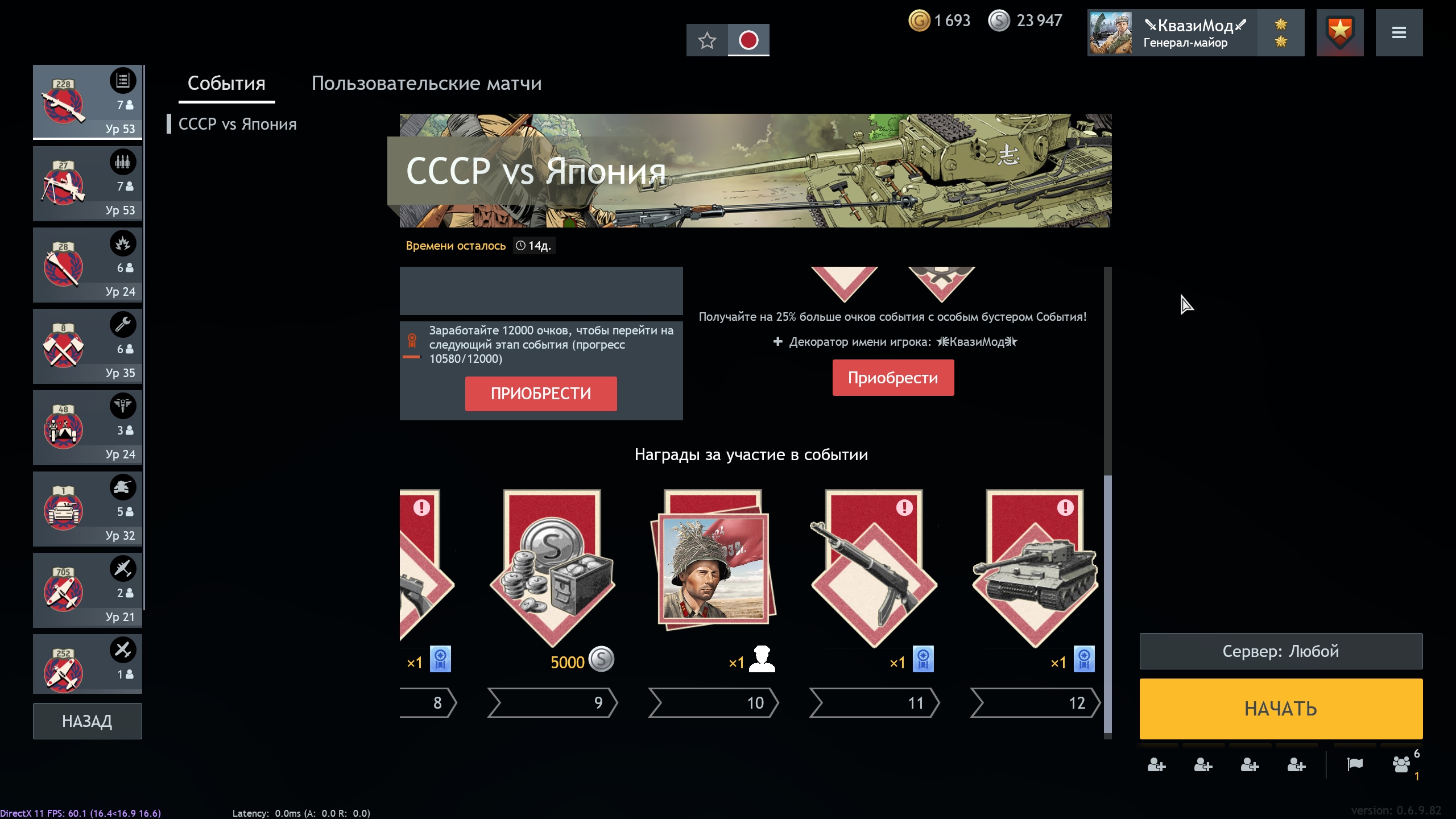The image size is (1456, 819).
Task: Click the yellow НАЧАТЬ button
Action: click(1281, 709)
